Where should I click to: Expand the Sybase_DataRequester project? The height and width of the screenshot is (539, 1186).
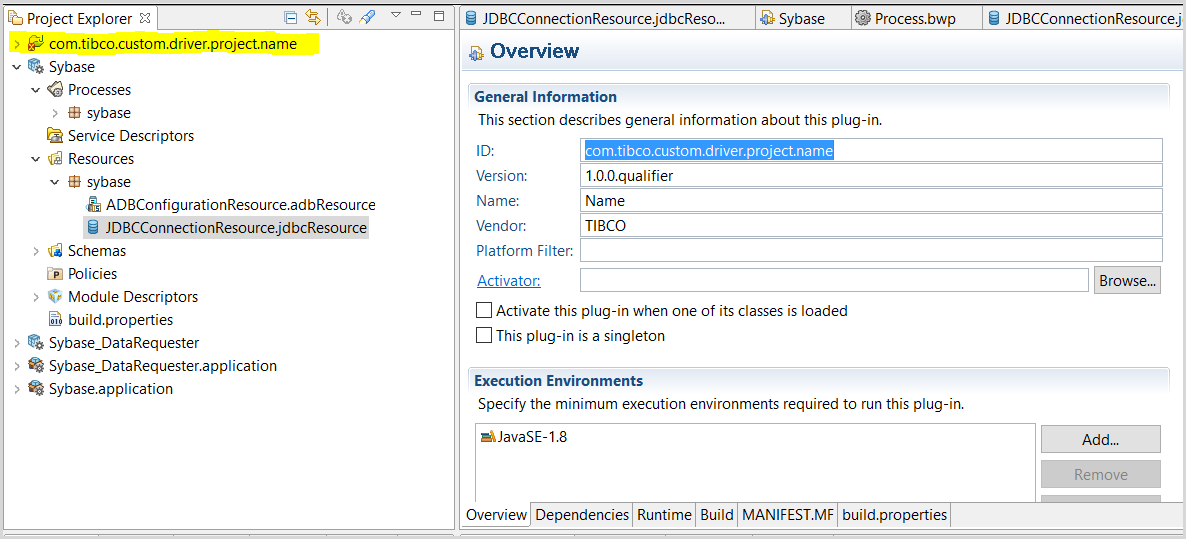click(17, 343)
